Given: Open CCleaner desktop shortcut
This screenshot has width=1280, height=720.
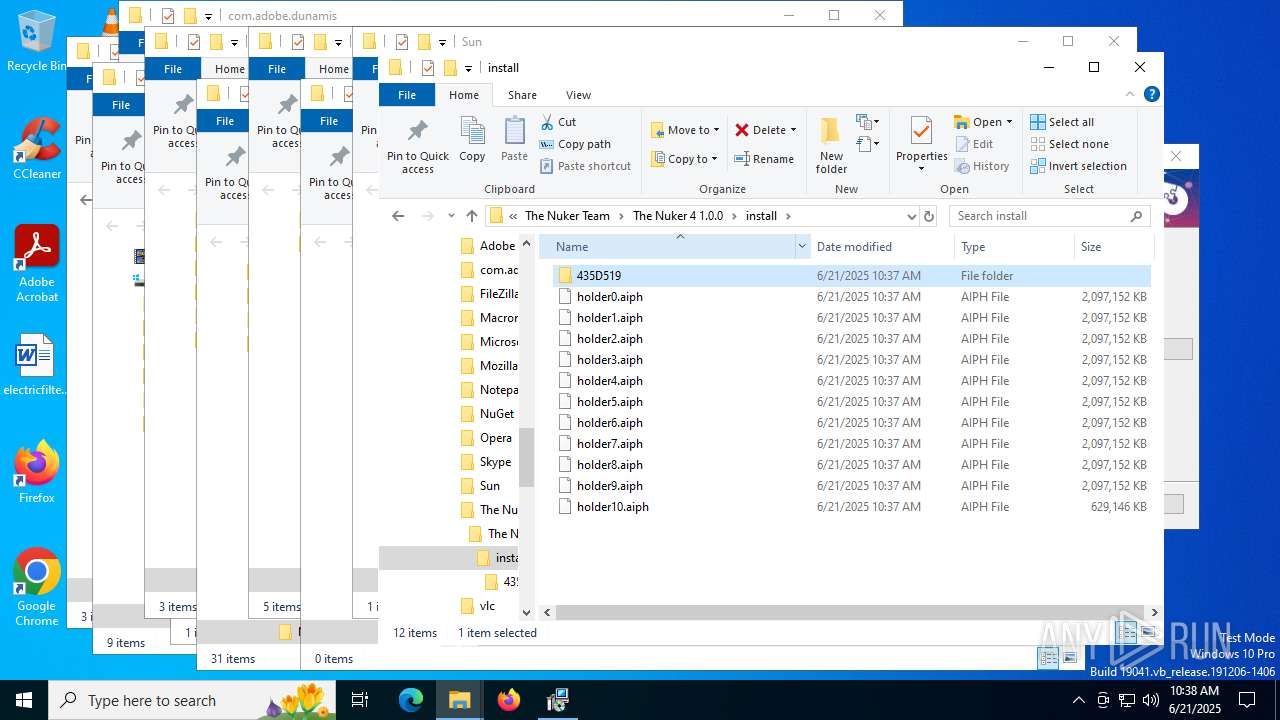Looking at the screenshot, I should [x=37, y=148].
